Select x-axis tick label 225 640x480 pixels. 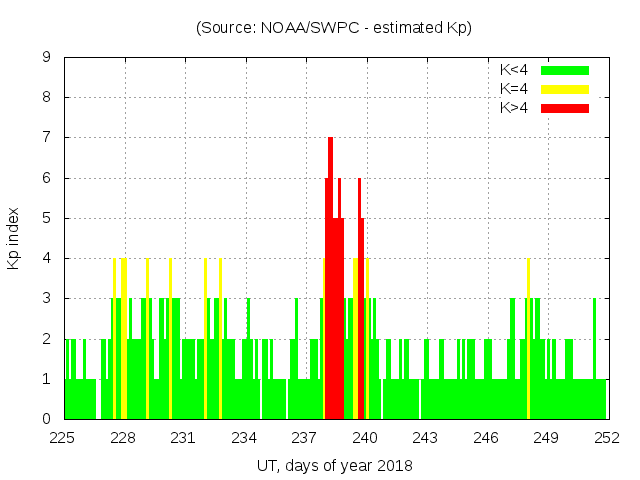click(63, 438)
